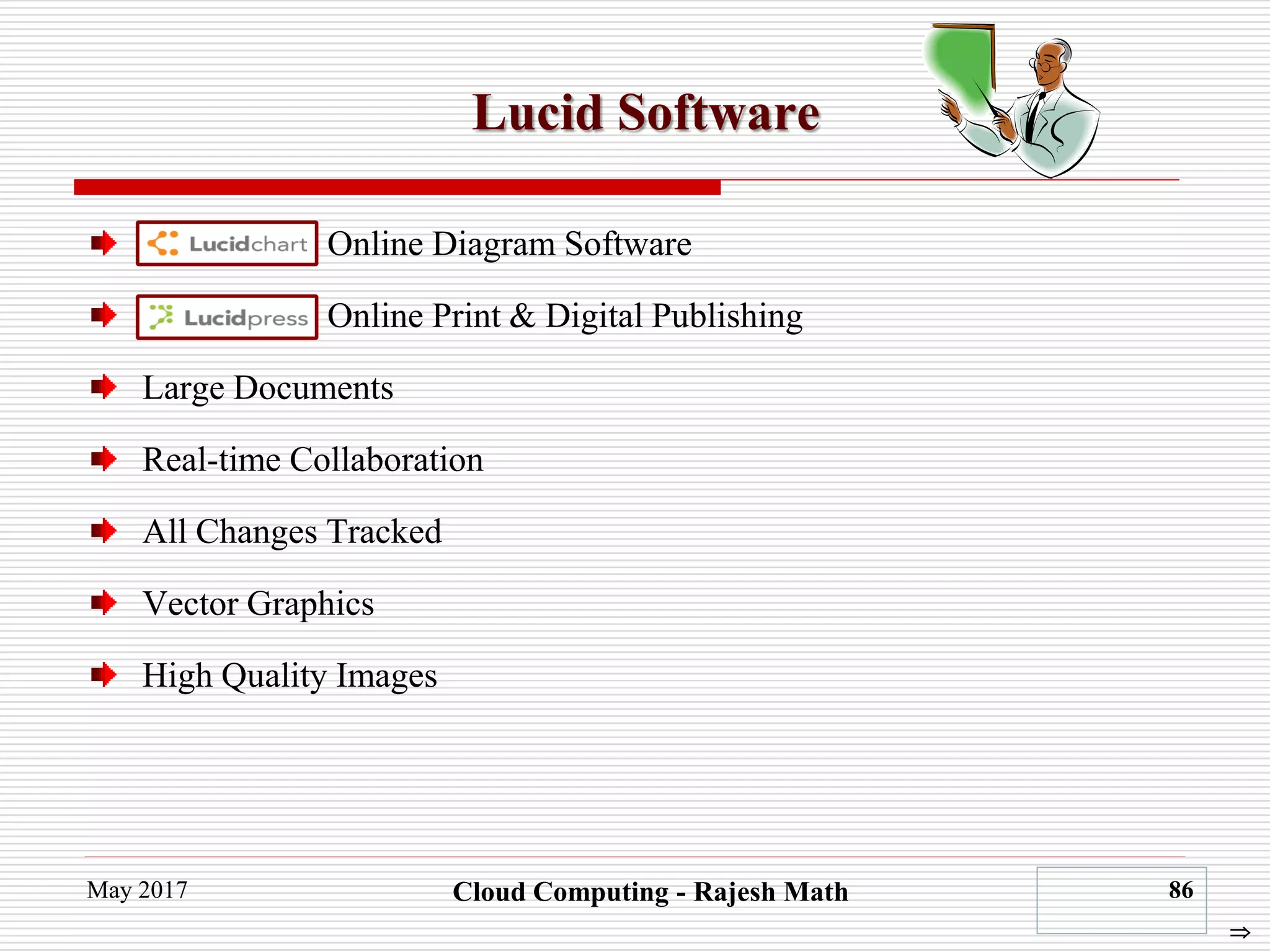The height and width of the screenshot is (952, 1270).
Task: Click the arrow bullet beside Real-time Collaboration
Action: pyautogui.click(x=104, y=459)
